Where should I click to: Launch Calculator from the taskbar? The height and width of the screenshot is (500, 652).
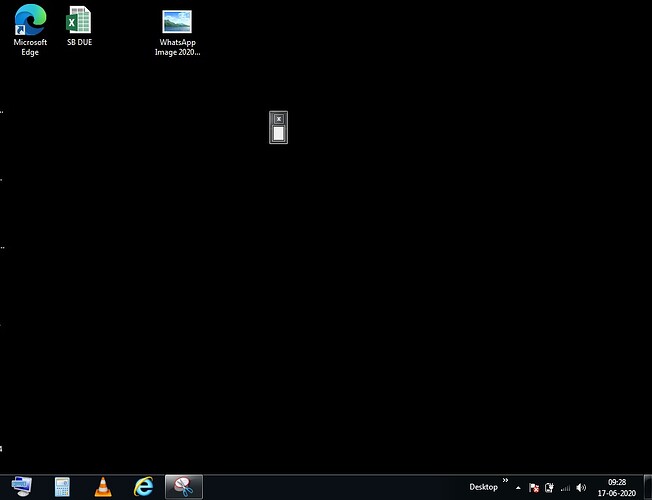pyautogui.click(x=62, y=487)
